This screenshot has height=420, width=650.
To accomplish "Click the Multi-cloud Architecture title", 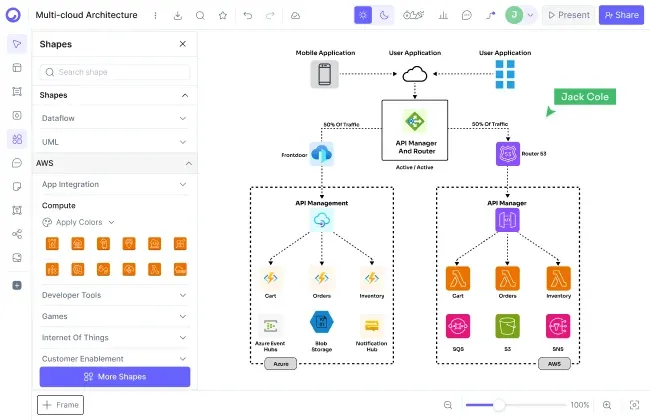I will [86, 15].
